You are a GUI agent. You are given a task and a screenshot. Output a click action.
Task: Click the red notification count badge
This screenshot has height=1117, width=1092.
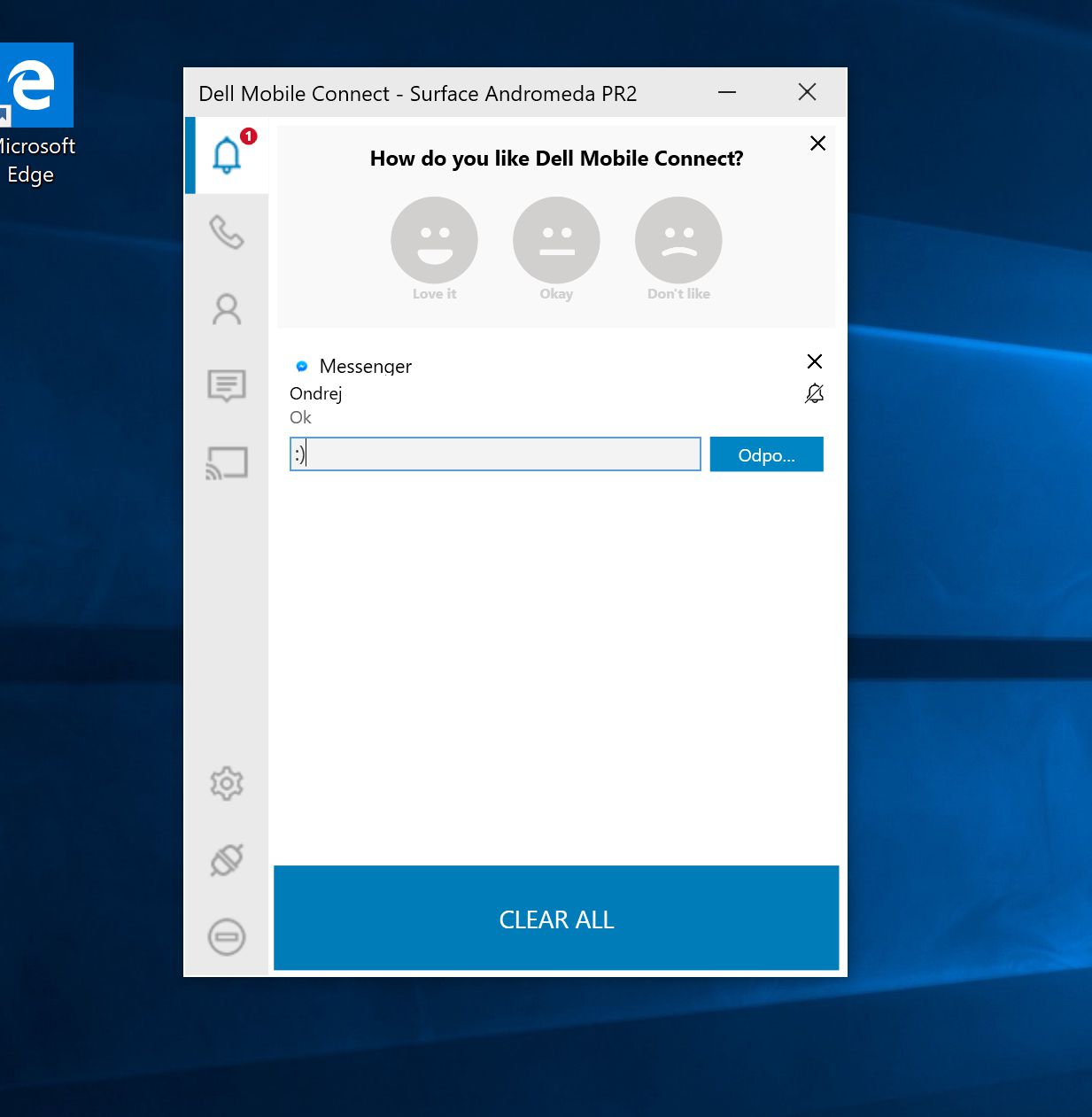tap(249, 136)
